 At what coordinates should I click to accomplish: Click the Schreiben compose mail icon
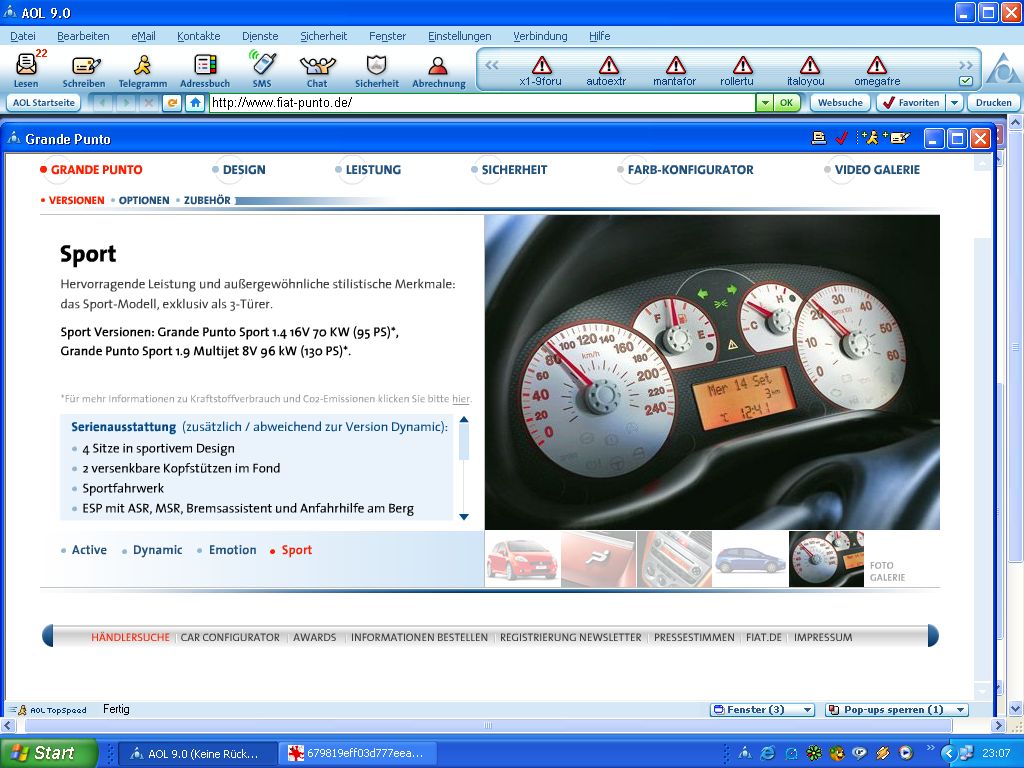[84, 67]
